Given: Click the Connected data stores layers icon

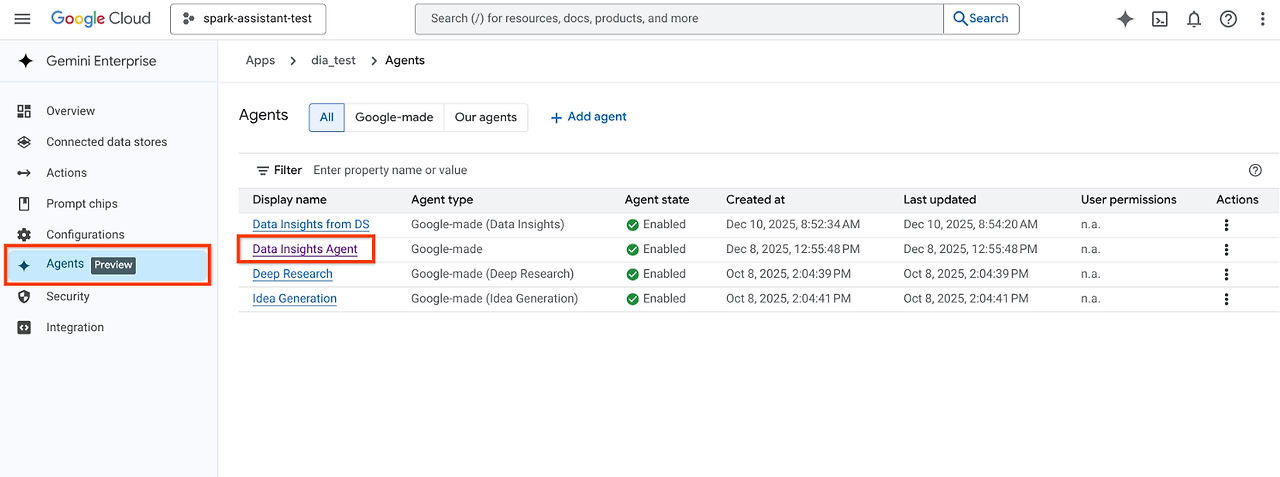Looking at the screenshot, I should click(25, 142).
